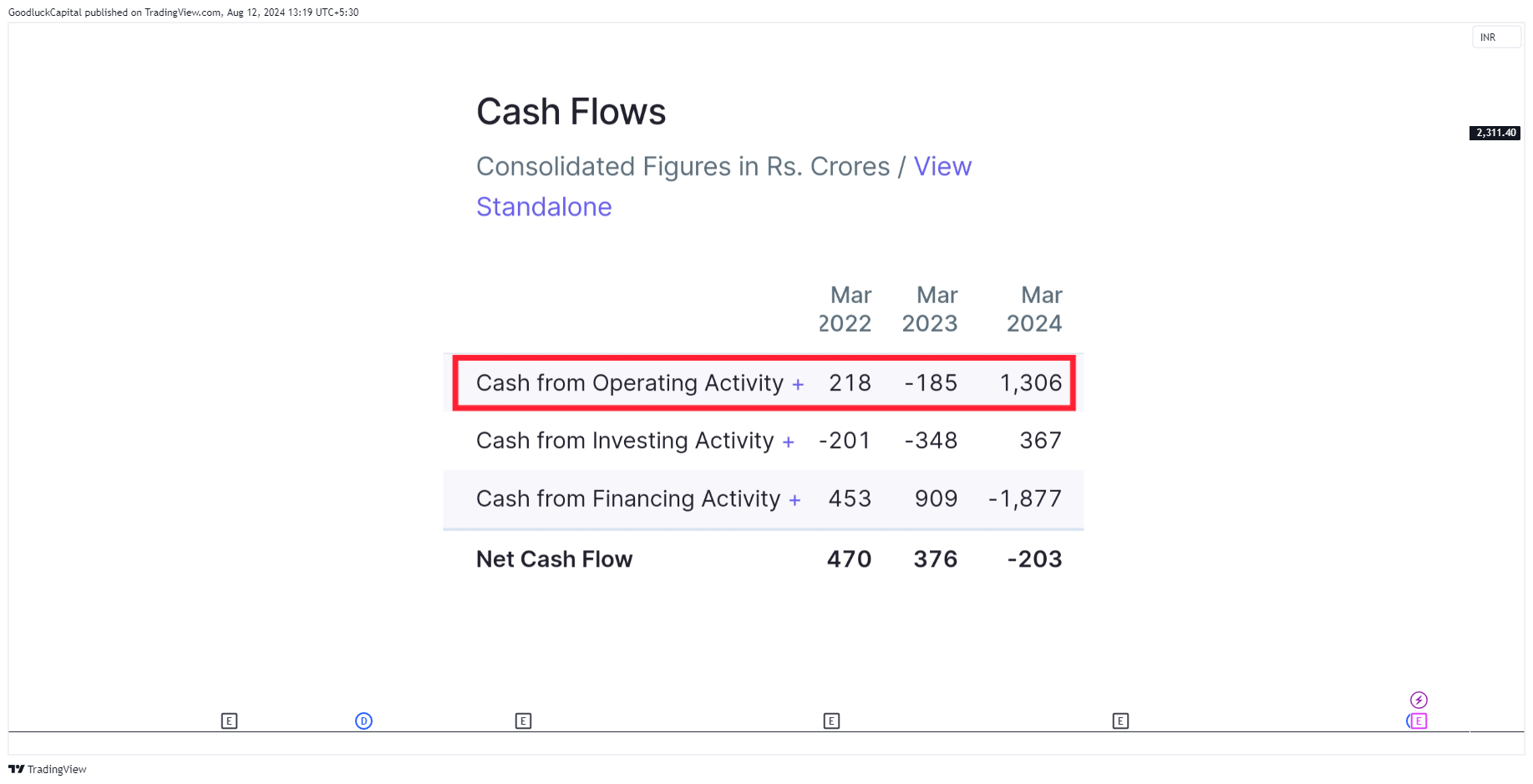Click earnings E marker left of dividend marker
Viewport: 1533px width, 784px height.
click(229, 721)
